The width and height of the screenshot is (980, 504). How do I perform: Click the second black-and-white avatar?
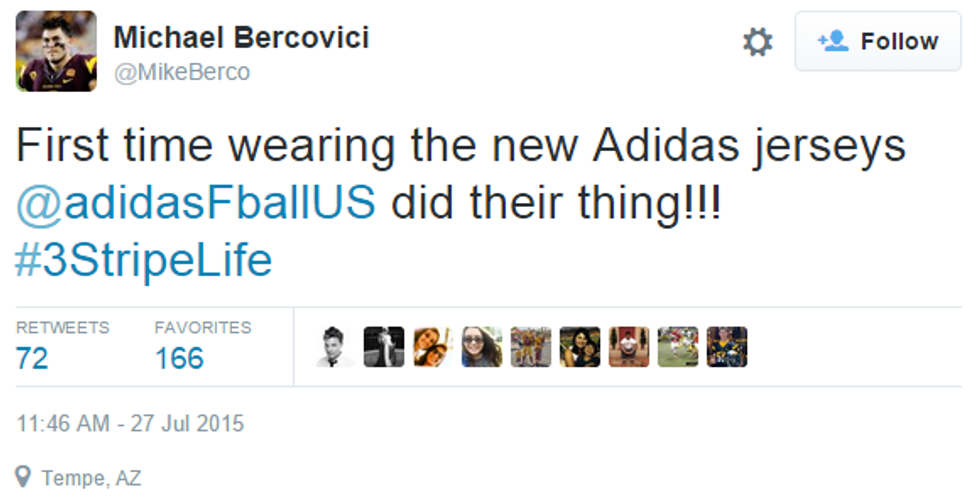pos(384,347)
